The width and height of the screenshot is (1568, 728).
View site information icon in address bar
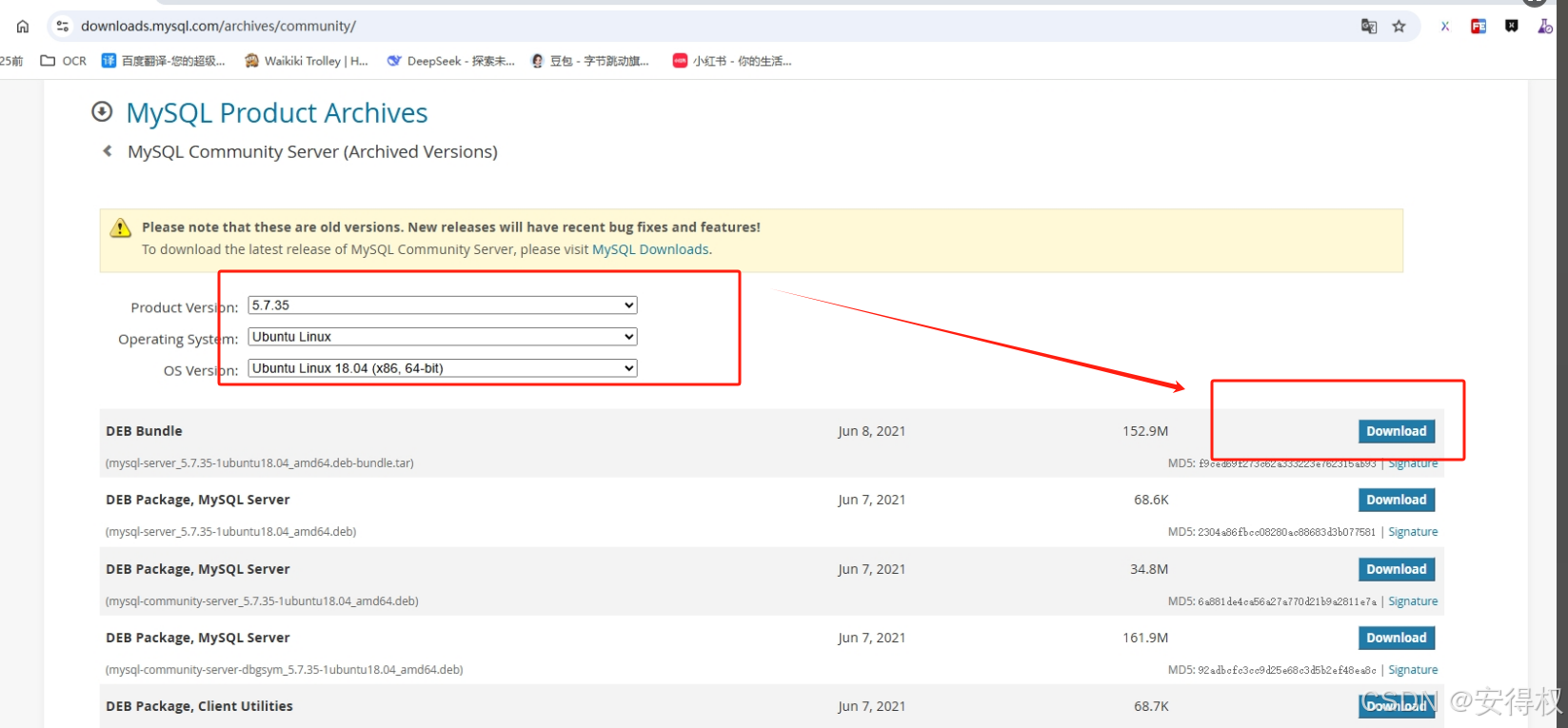click(x=63, y=27)
